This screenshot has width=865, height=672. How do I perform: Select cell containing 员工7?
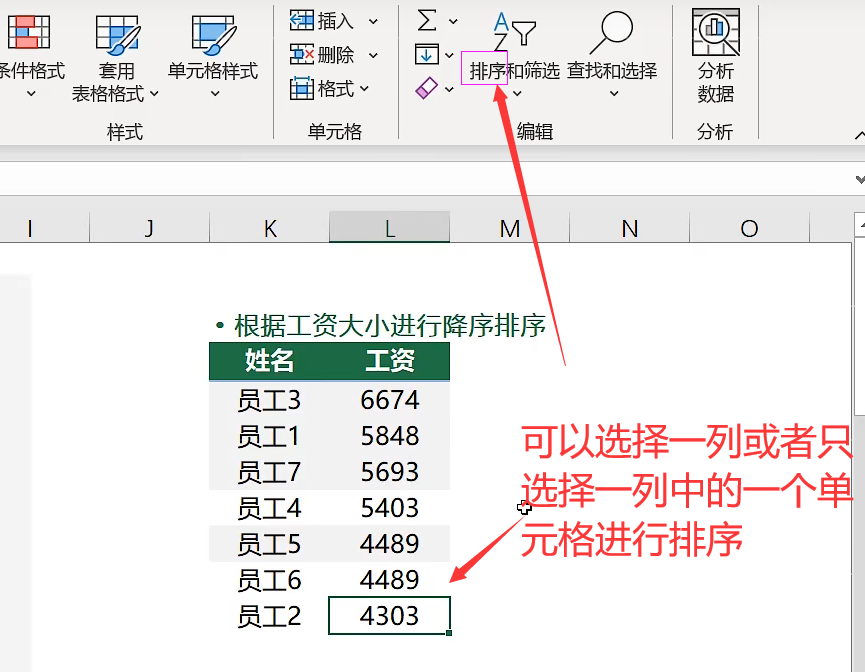click(269, 472)
